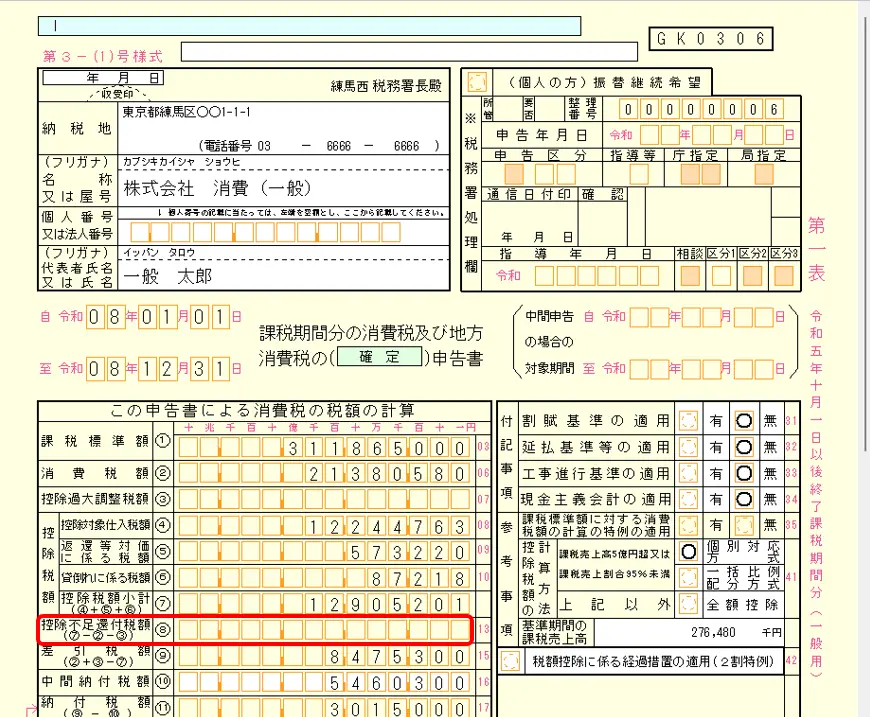Click the start period month 01 field
Image resolution: width=870 pixels, height=717 pixels.
coord(156,317)
